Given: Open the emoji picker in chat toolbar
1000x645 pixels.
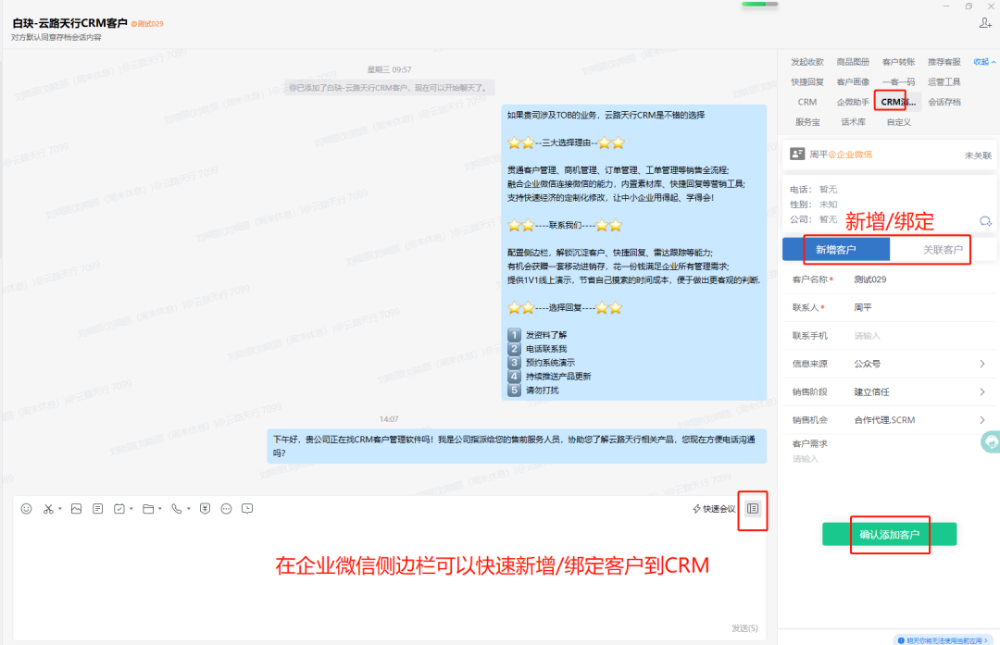Looking at the screenshot, I should 26,508.
